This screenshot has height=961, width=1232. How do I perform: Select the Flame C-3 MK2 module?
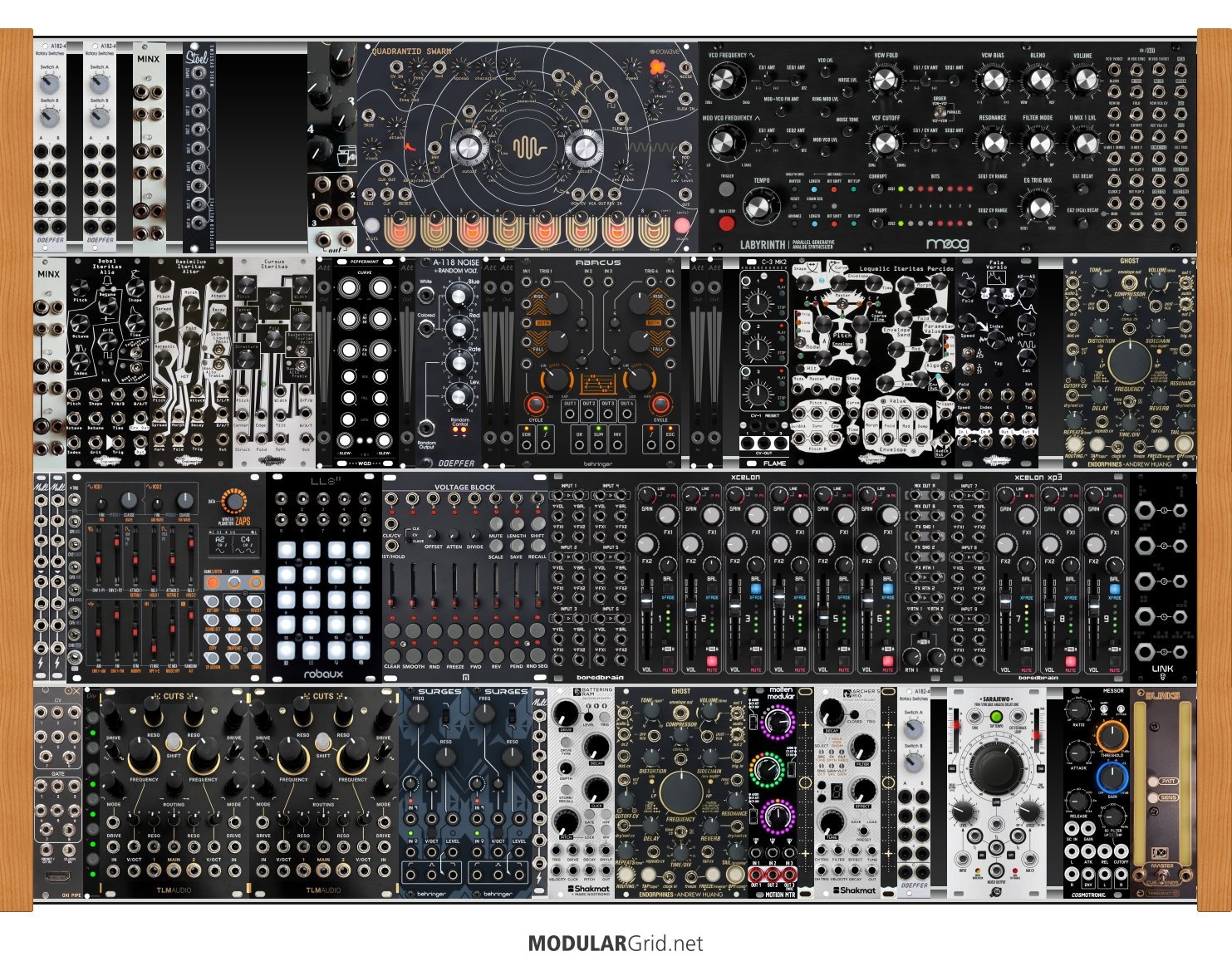click(x=763, y=362)
